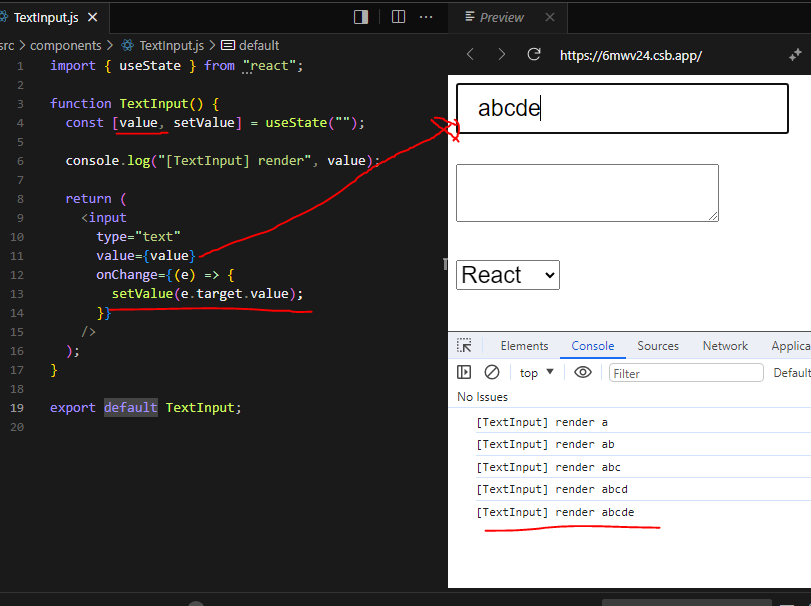Screen dimensions: 811x606
Task: Select the Console DevTools tab
Action: [593, 346]
